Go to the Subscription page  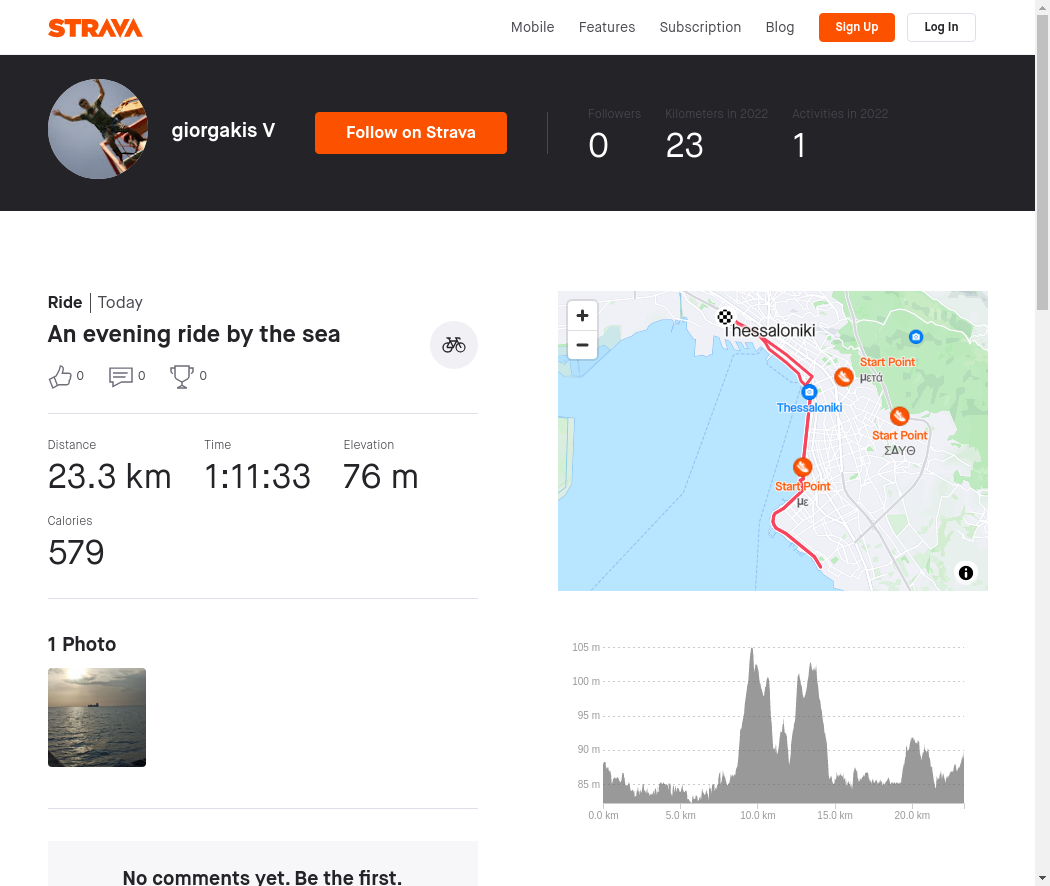tap(700, 27)
